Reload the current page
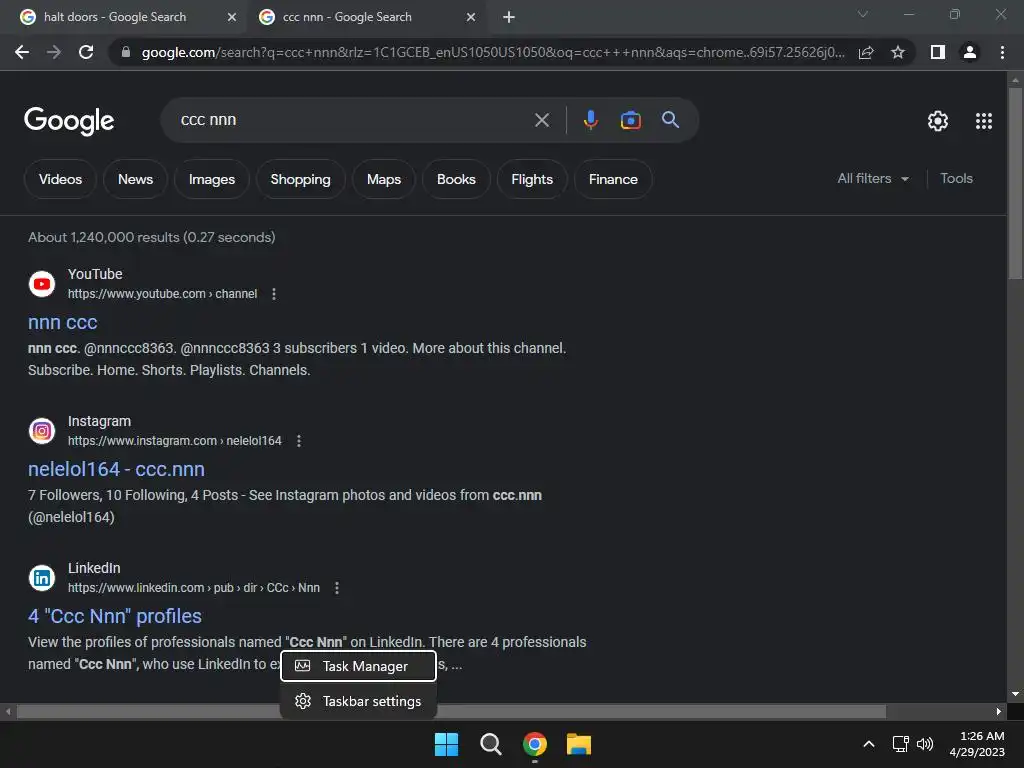 click(x=86, y=52)
